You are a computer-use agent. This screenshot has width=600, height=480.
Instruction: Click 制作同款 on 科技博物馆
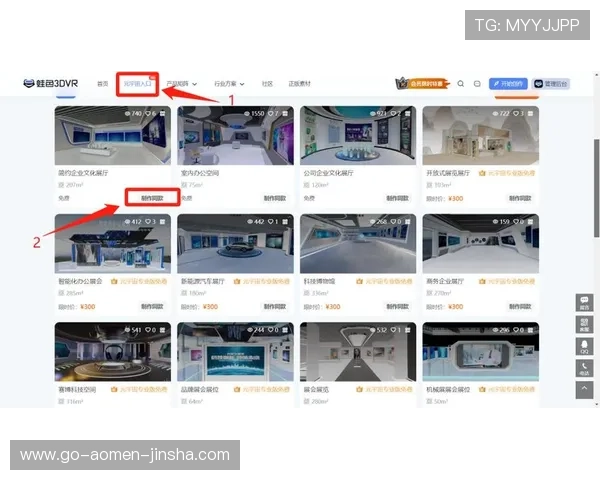click(398, 307)
